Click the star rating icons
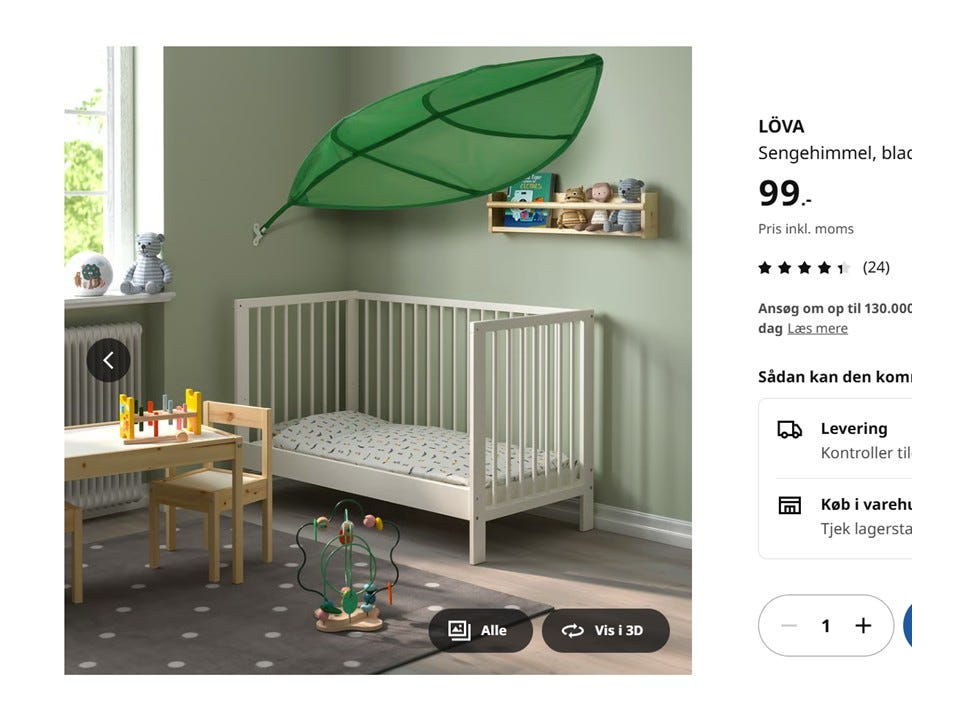 [804, 268]
